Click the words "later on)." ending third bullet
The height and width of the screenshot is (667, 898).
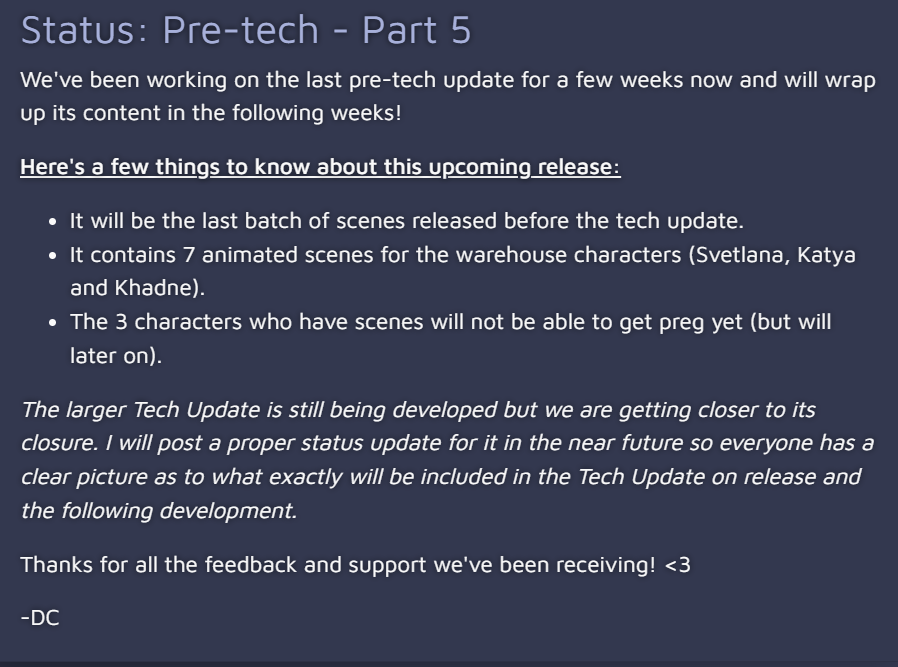click(x=116, y=356)
